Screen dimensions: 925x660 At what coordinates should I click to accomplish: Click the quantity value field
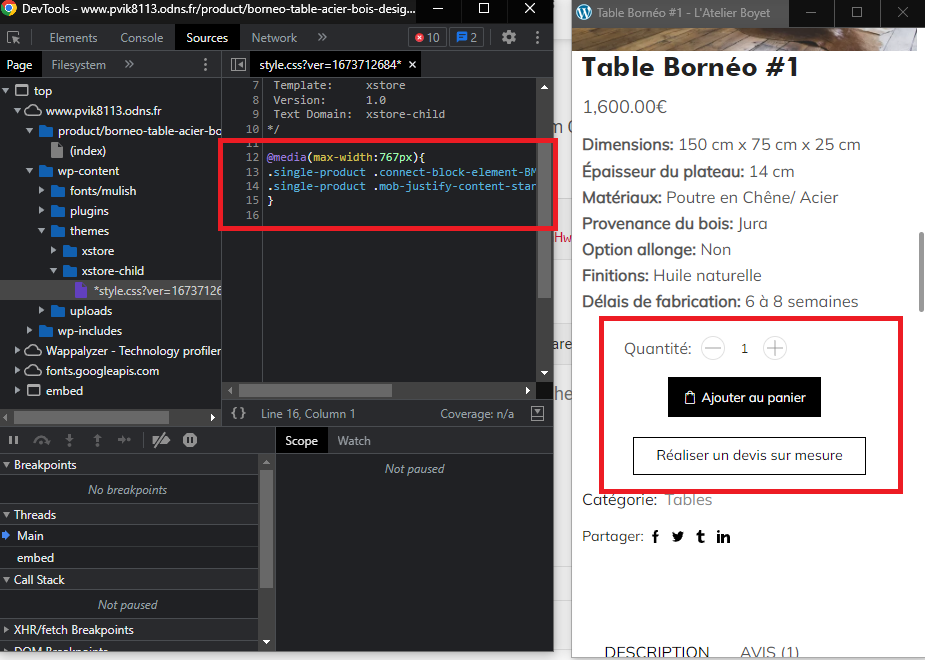click(744, 349)
